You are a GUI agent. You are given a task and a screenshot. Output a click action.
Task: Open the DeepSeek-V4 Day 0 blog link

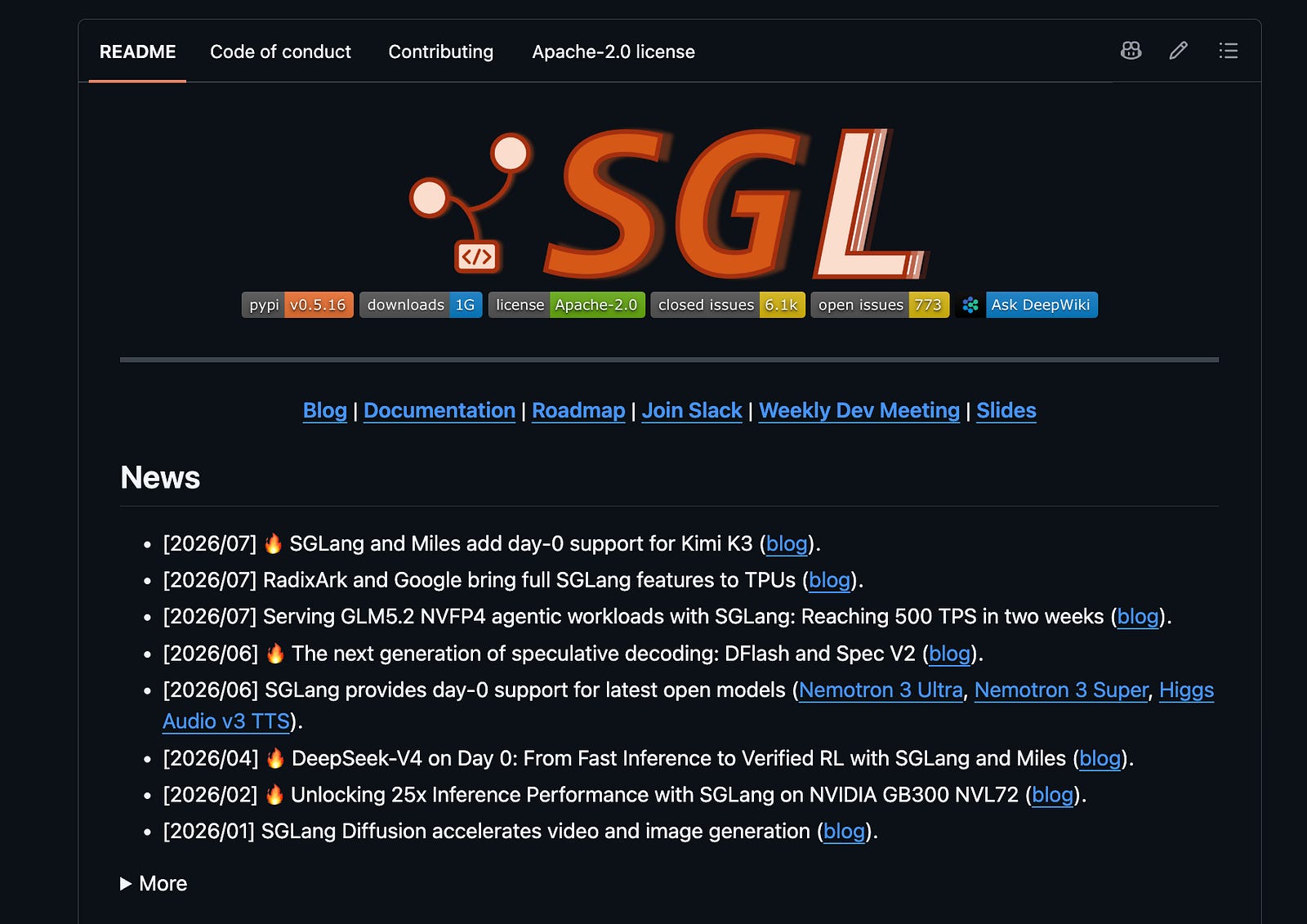click(1100, 758)
